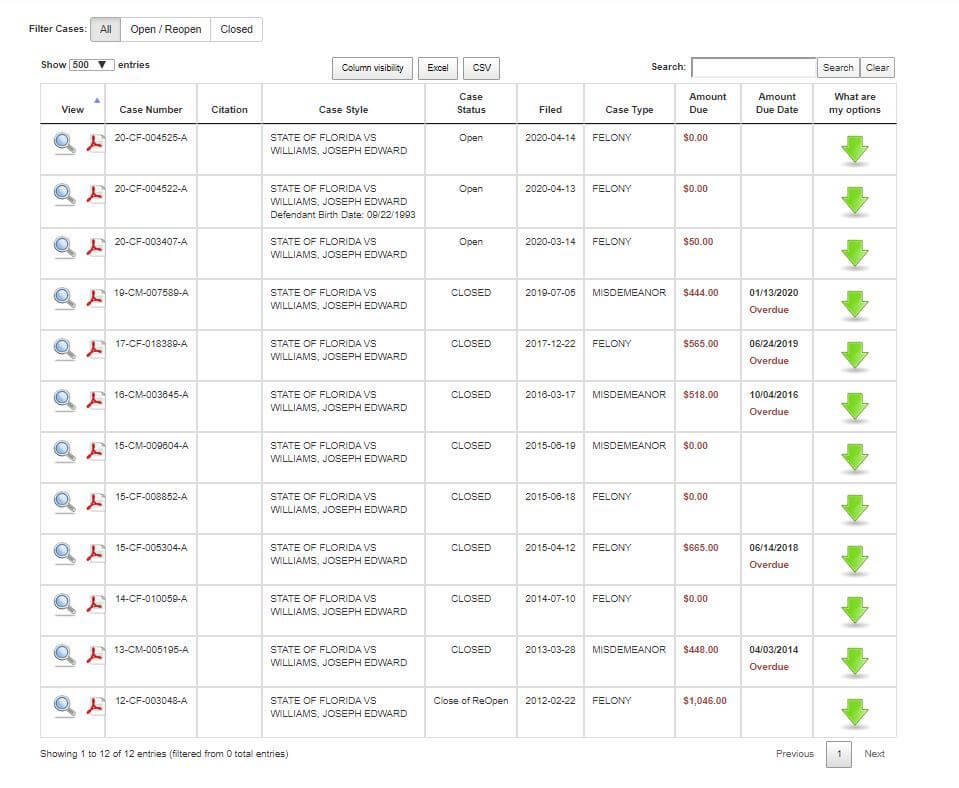
Task: View details magnifier for case 13-CM-005195-A
Action: coord(64,654)
